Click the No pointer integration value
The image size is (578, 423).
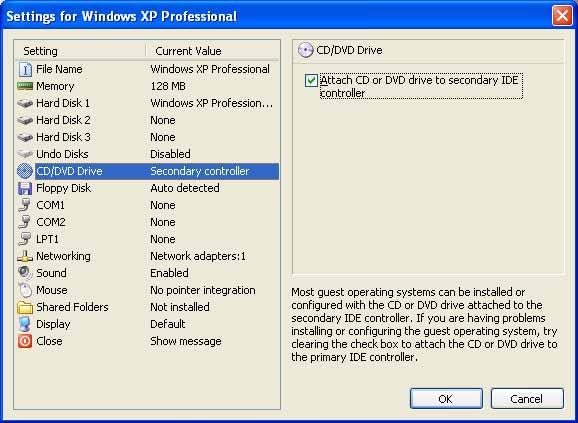203,290
